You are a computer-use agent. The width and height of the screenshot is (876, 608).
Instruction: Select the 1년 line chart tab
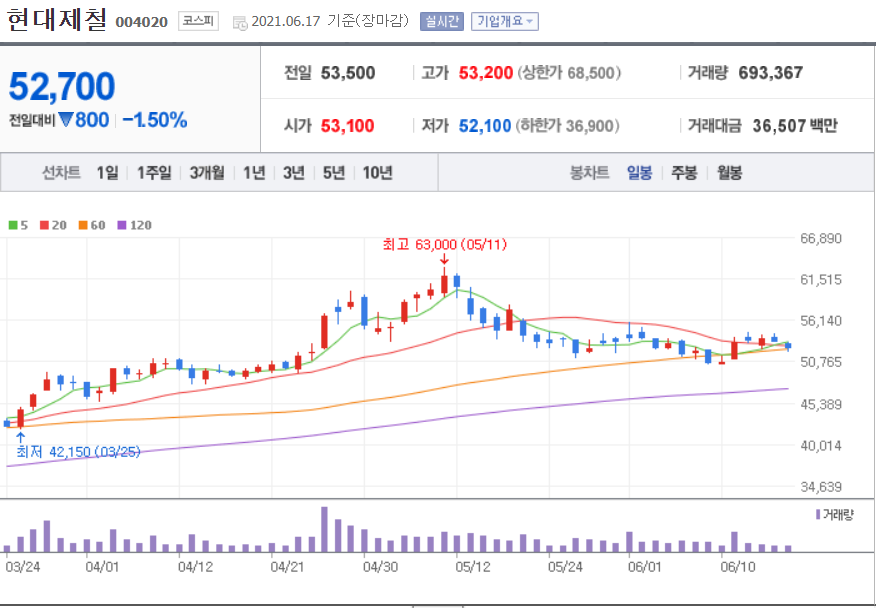pos(254,173)
